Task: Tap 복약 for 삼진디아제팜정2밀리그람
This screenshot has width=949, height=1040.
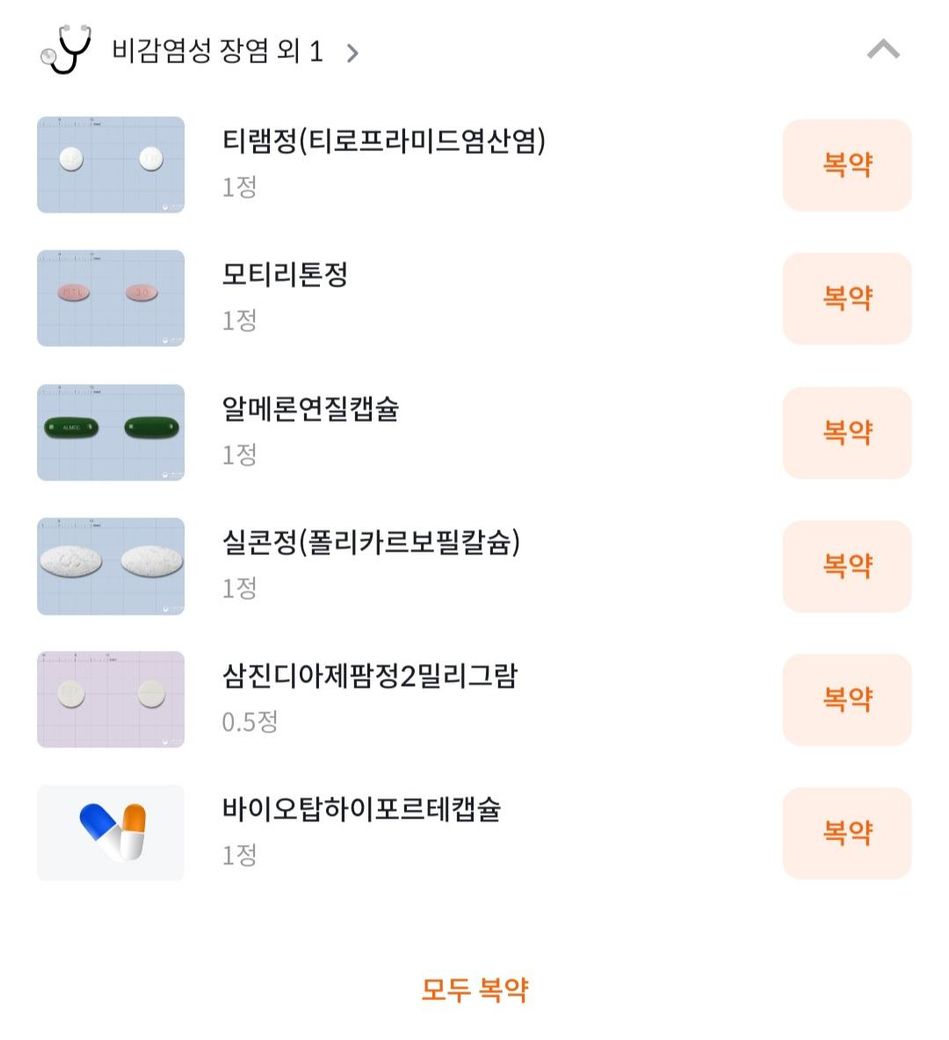Action: point(846,699)
